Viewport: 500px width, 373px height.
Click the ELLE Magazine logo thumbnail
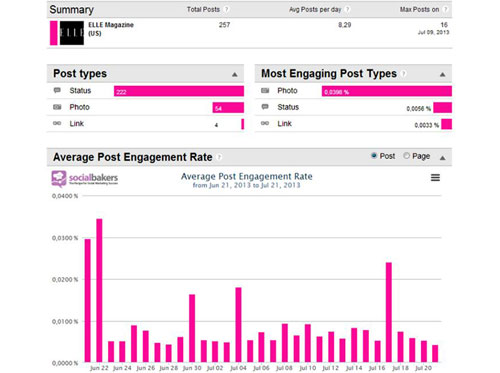pos(72,33)
